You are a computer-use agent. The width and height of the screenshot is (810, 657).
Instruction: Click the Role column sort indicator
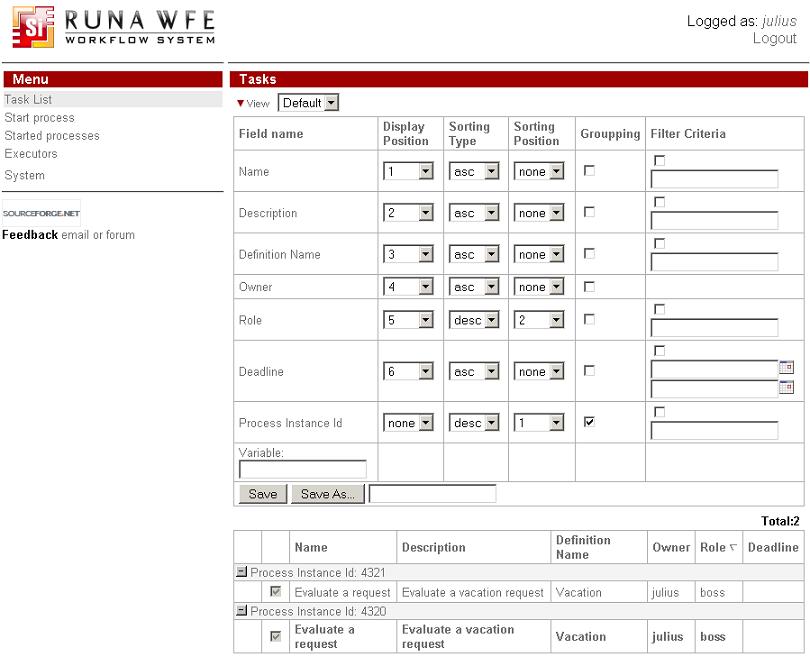[x=734, y=548]
